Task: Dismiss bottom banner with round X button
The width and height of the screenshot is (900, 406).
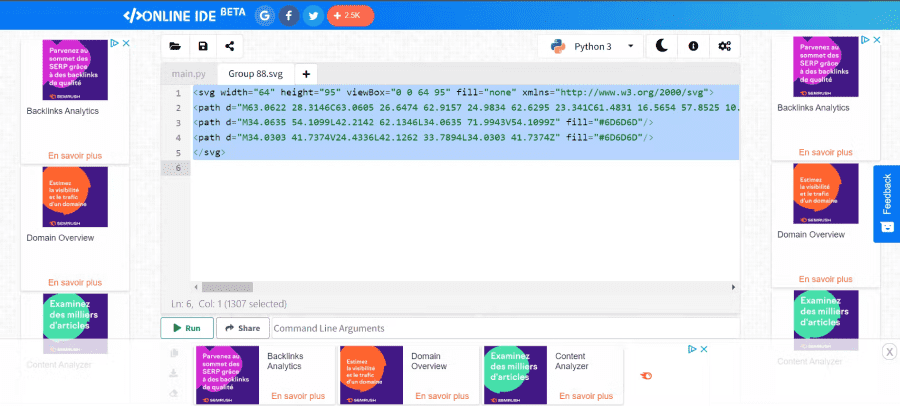Action: pyautogui.click(x=889, y=351)
